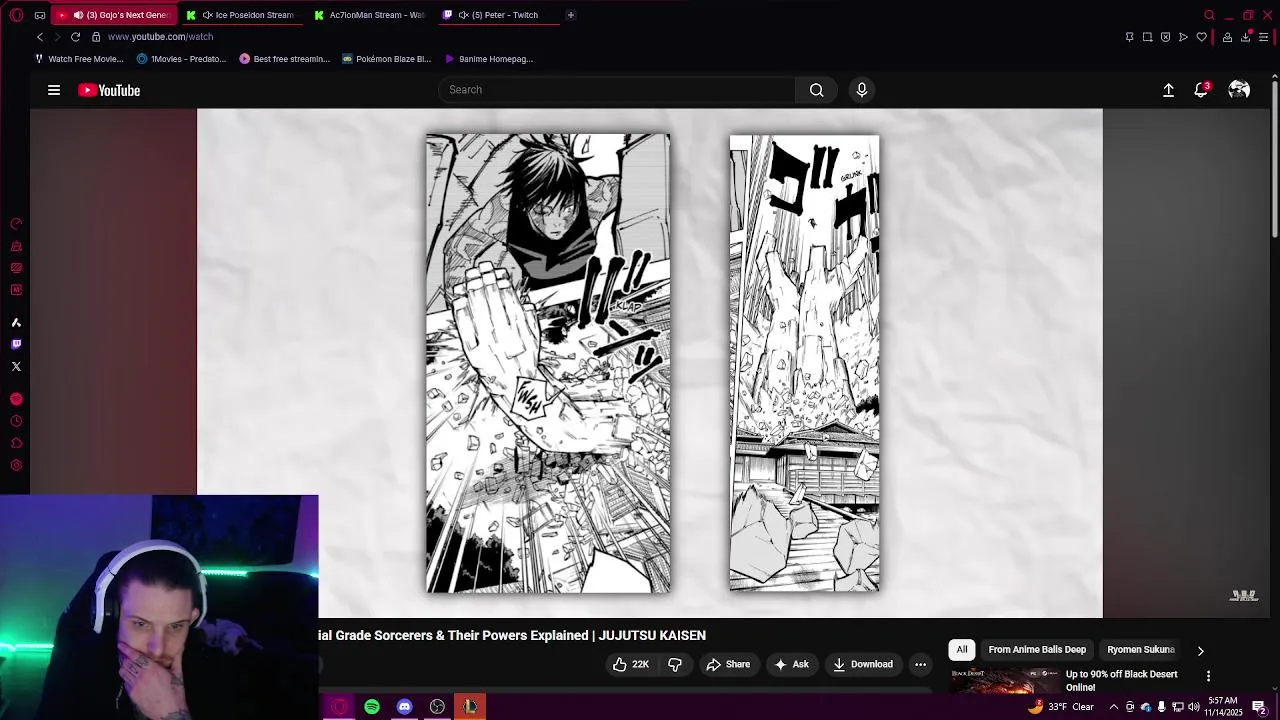The width and height of the screenshot is (1280, 720).
Task: Open GX Control speedometer in sidebar
Action: pos(16,224)
